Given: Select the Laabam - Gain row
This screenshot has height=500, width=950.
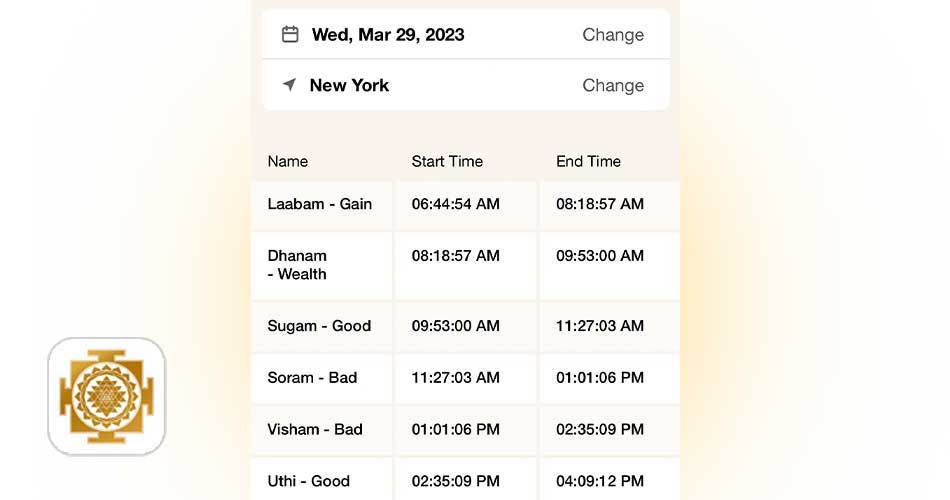Looking at the screenshot, I should click(465, 204).
